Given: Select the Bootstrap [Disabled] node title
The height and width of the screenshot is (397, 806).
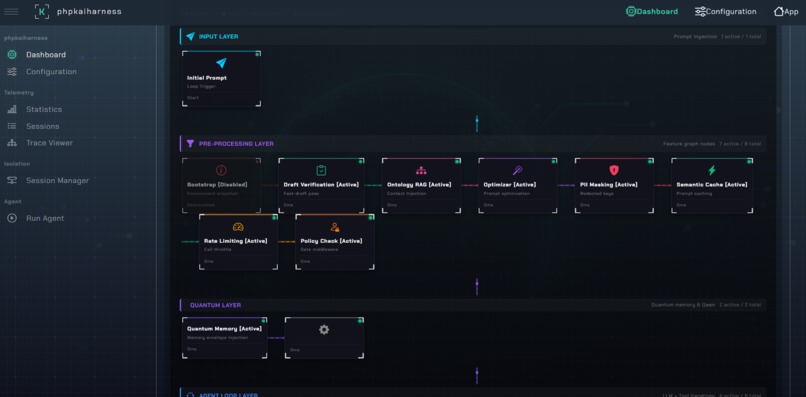Looking at the screenshot, I should tap(217, 185).
